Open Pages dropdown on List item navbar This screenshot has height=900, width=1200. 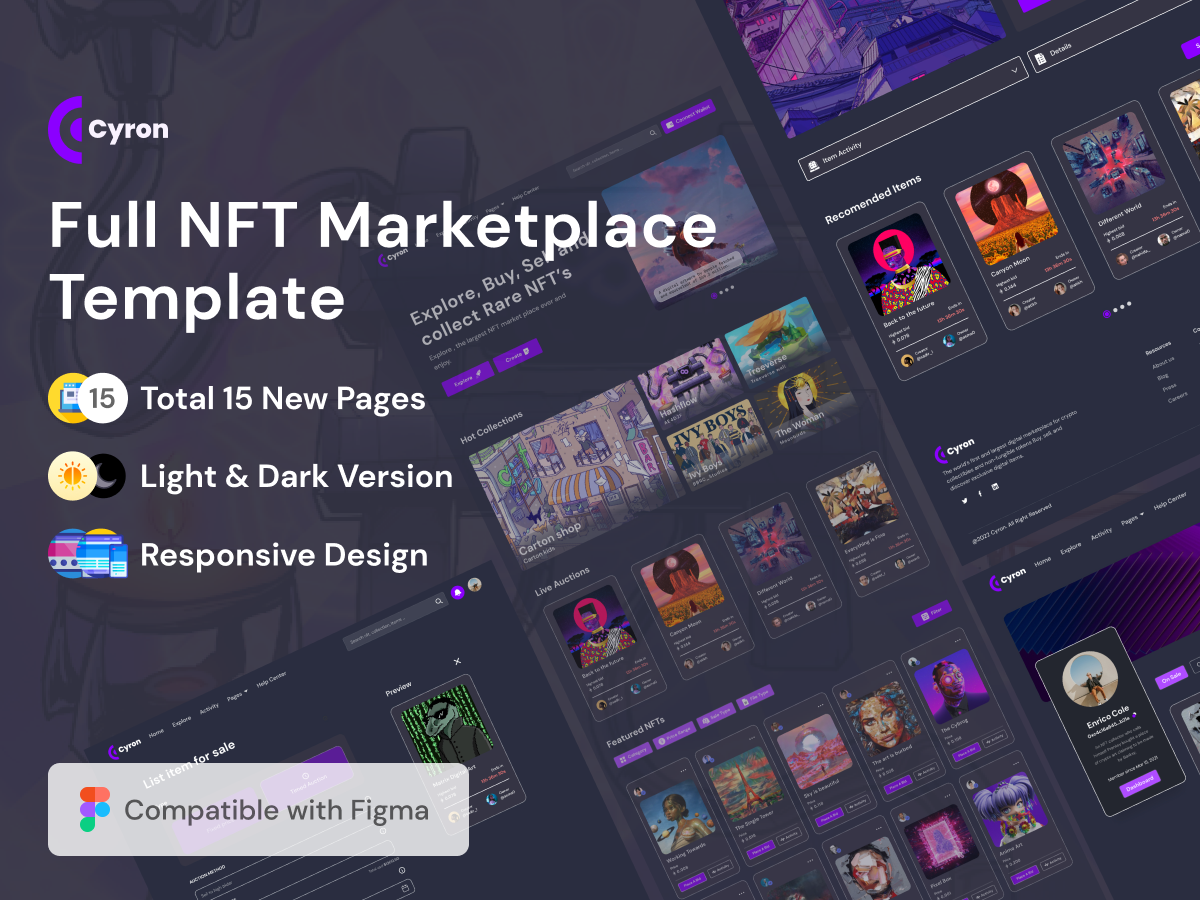(x=238, y=695)
